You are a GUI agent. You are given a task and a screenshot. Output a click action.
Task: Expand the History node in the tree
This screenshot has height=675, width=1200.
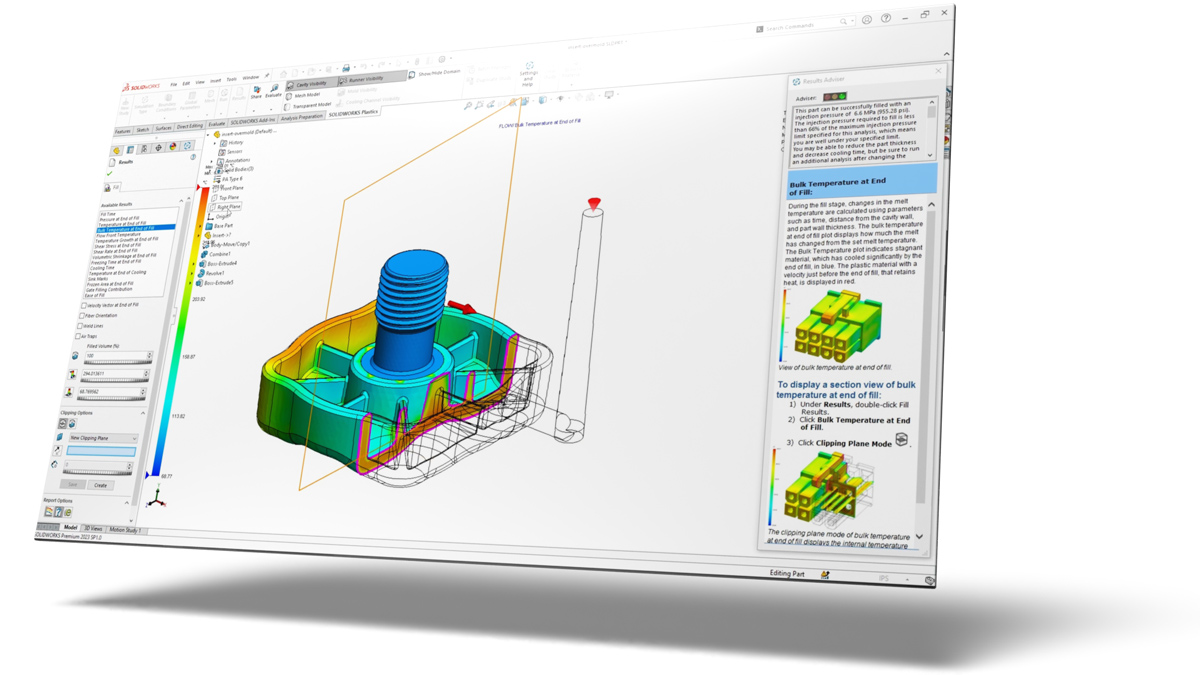[x=214, y=144]
